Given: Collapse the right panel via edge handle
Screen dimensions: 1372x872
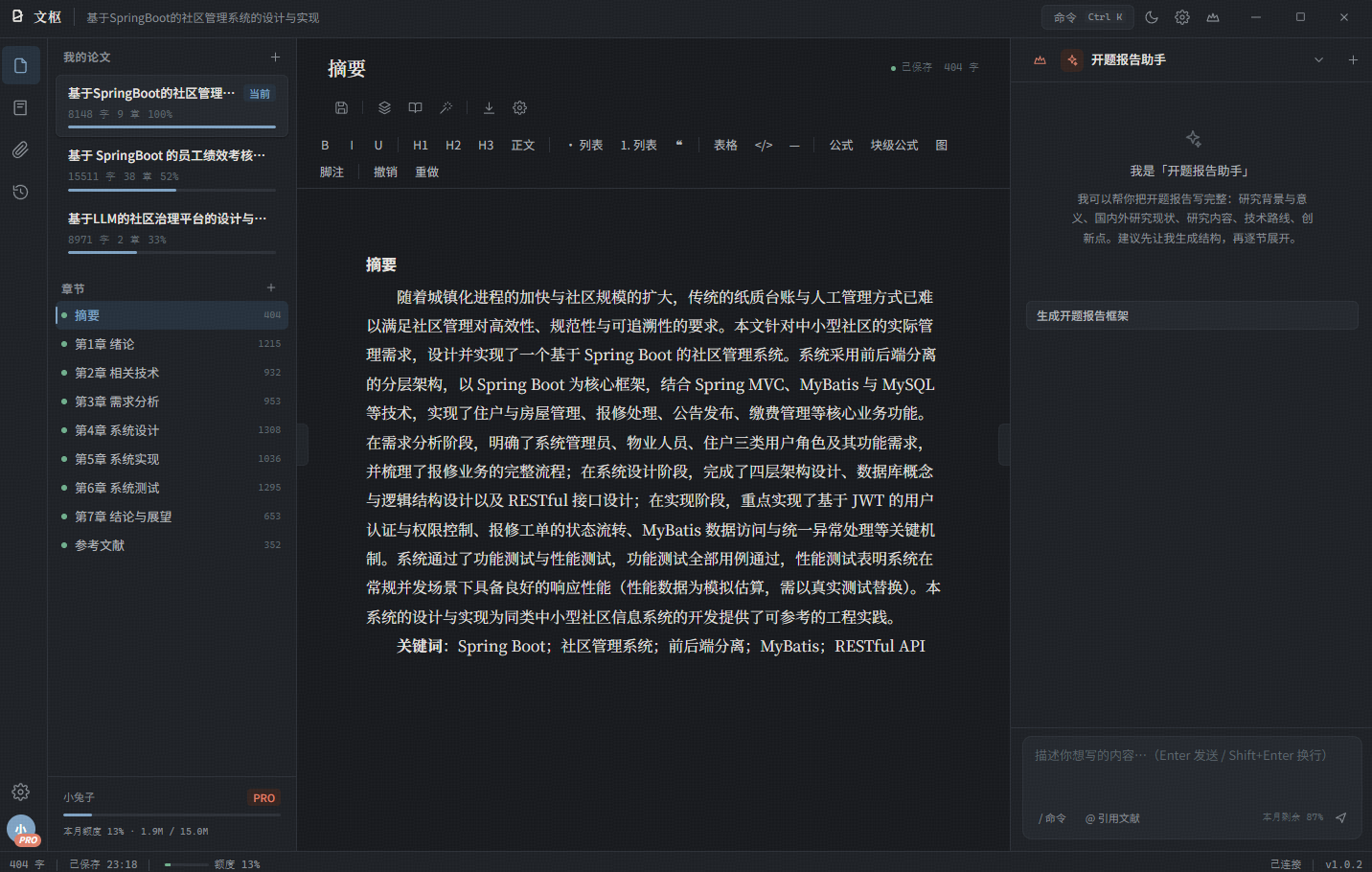Looking at the screenshot, I should (1004, 444).
